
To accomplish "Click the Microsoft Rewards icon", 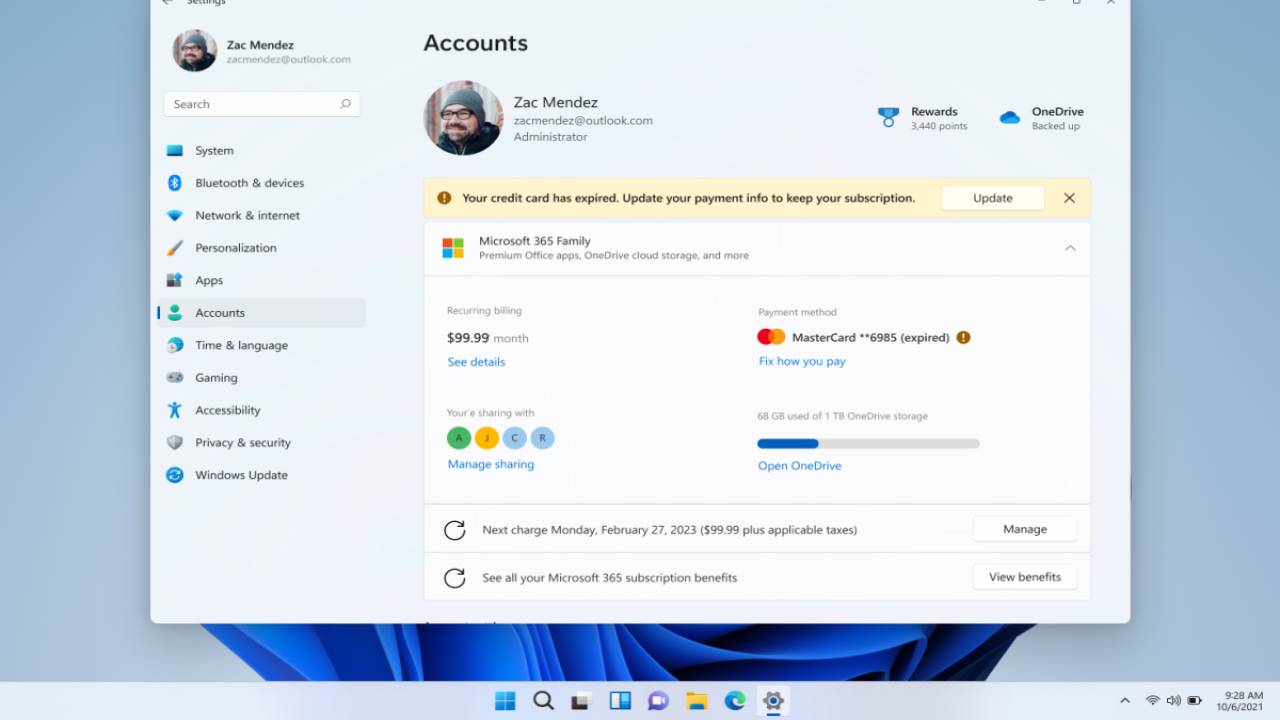I will tap(888, 117).
